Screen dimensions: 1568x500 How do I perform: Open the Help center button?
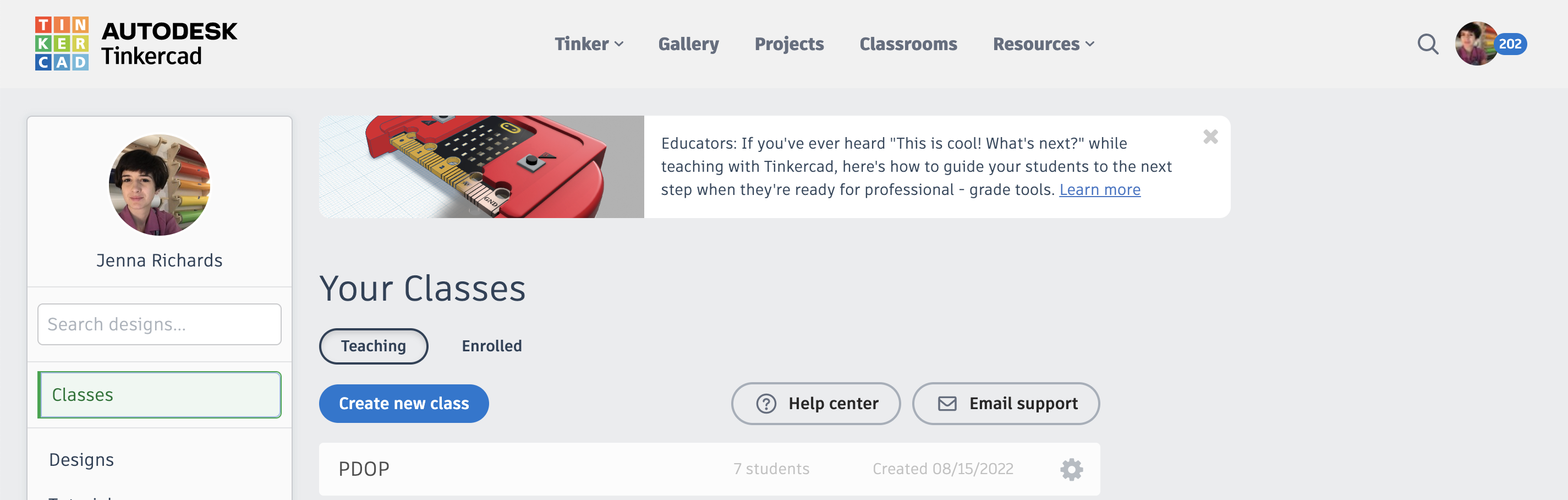pyautogui.click(x=816, y=403)
